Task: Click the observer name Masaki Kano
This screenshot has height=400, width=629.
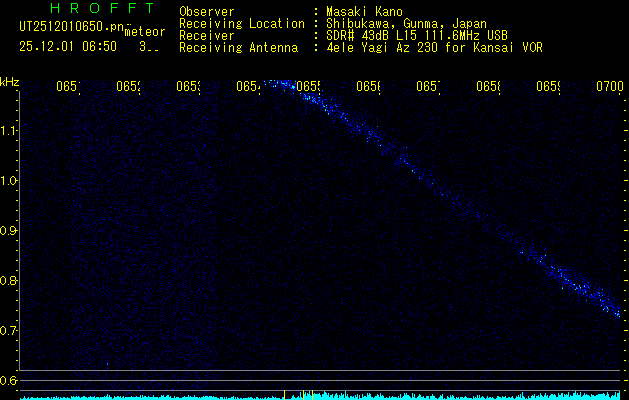Action: point(364,11)
